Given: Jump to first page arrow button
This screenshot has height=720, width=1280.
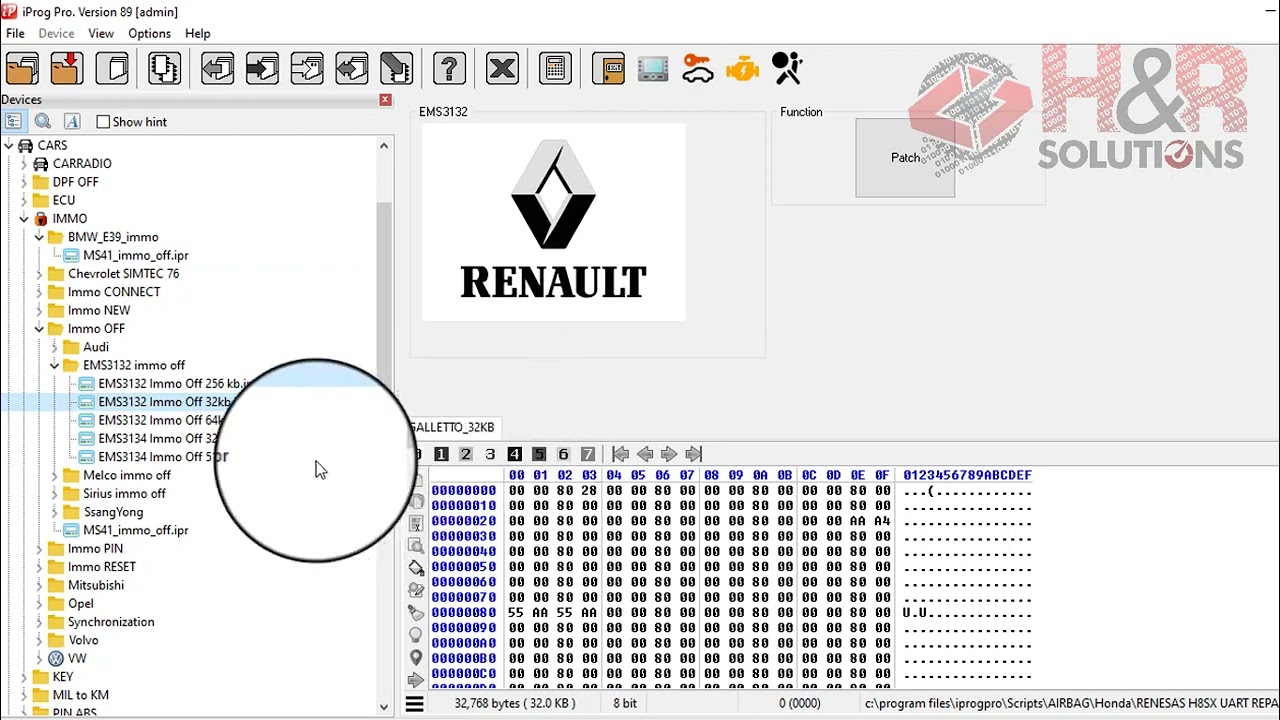Looking at the screenshot, I should (620, 454).
